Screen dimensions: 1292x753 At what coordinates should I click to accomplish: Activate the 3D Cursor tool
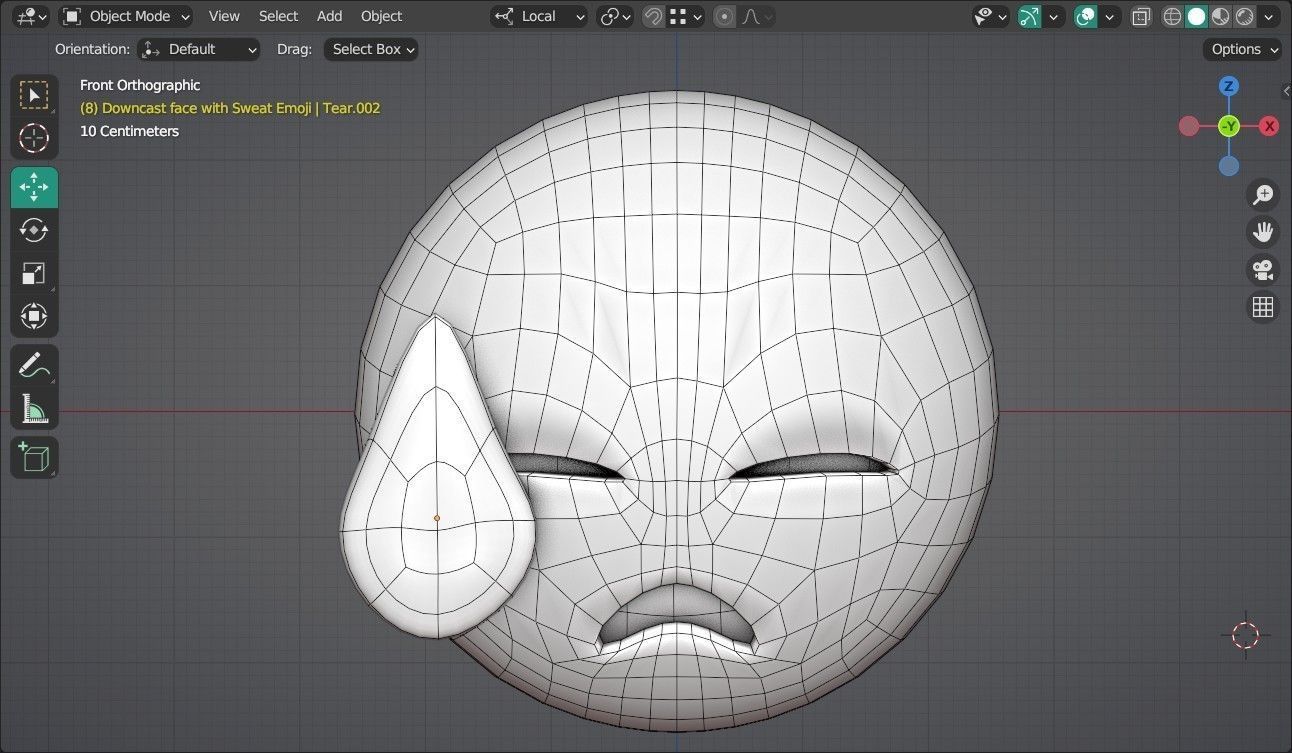[34, 138]
